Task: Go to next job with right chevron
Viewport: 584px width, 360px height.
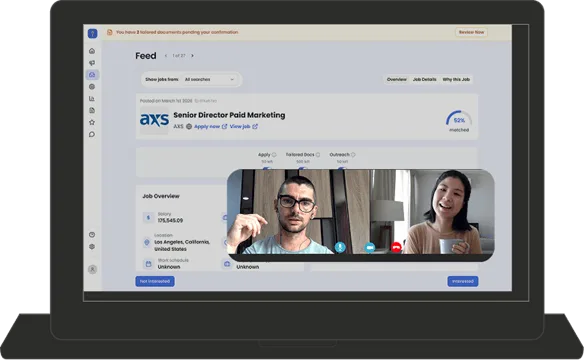Action: tap(193, 56)
